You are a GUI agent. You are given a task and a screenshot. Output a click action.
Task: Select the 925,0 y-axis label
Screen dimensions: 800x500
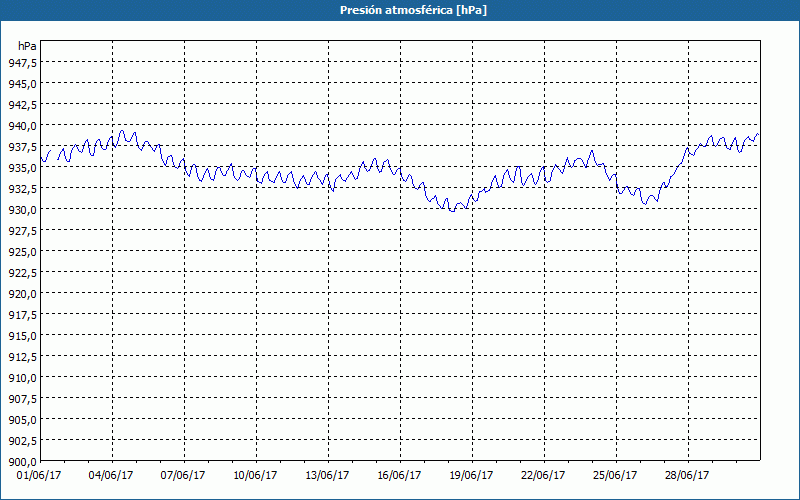22,252
